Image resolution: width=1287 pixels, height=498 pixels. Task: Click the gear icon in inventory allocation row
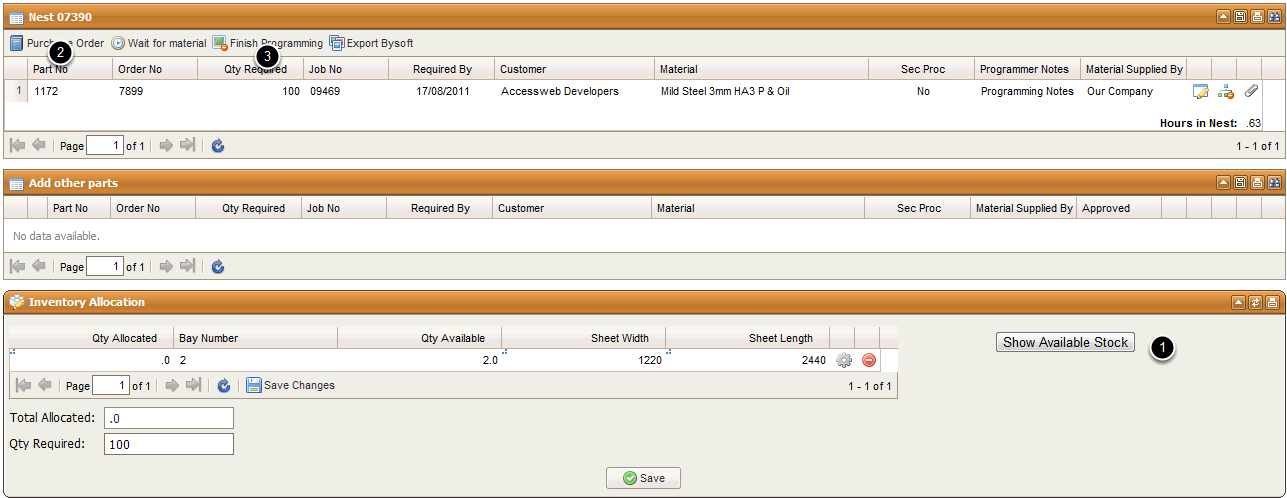pyautogui.click(x=843, y=360)
